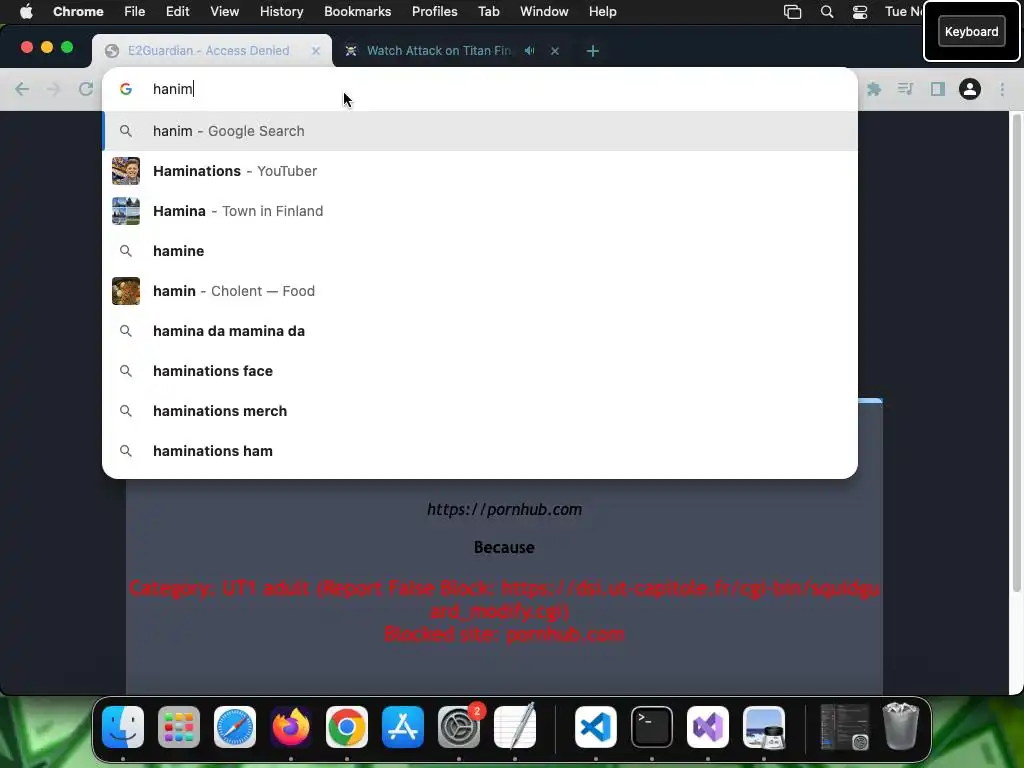
Task: Reload the current page
Action: point(86,89)
